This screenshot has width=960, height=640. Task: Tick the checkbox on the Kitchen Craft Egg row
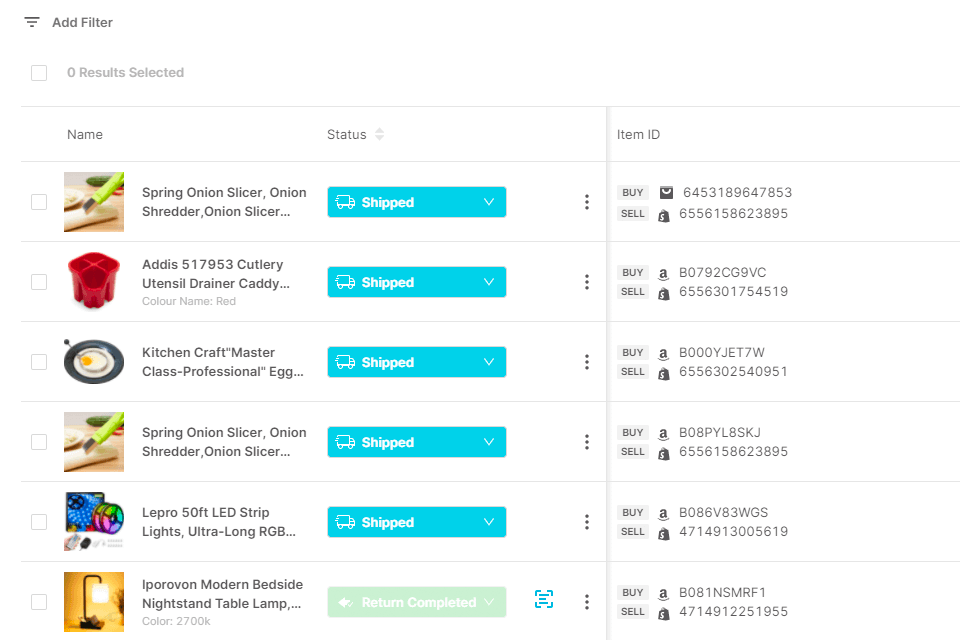[39, 361]
